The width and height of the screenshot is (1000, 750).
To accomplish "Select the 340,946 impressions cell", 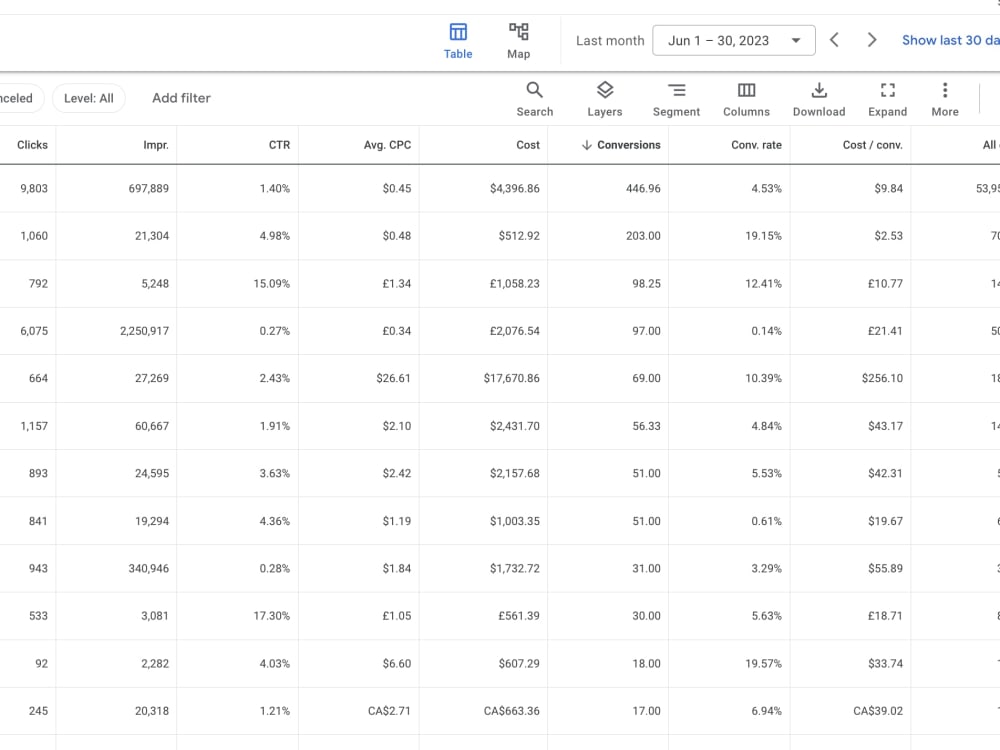I will tap(149, 568).
